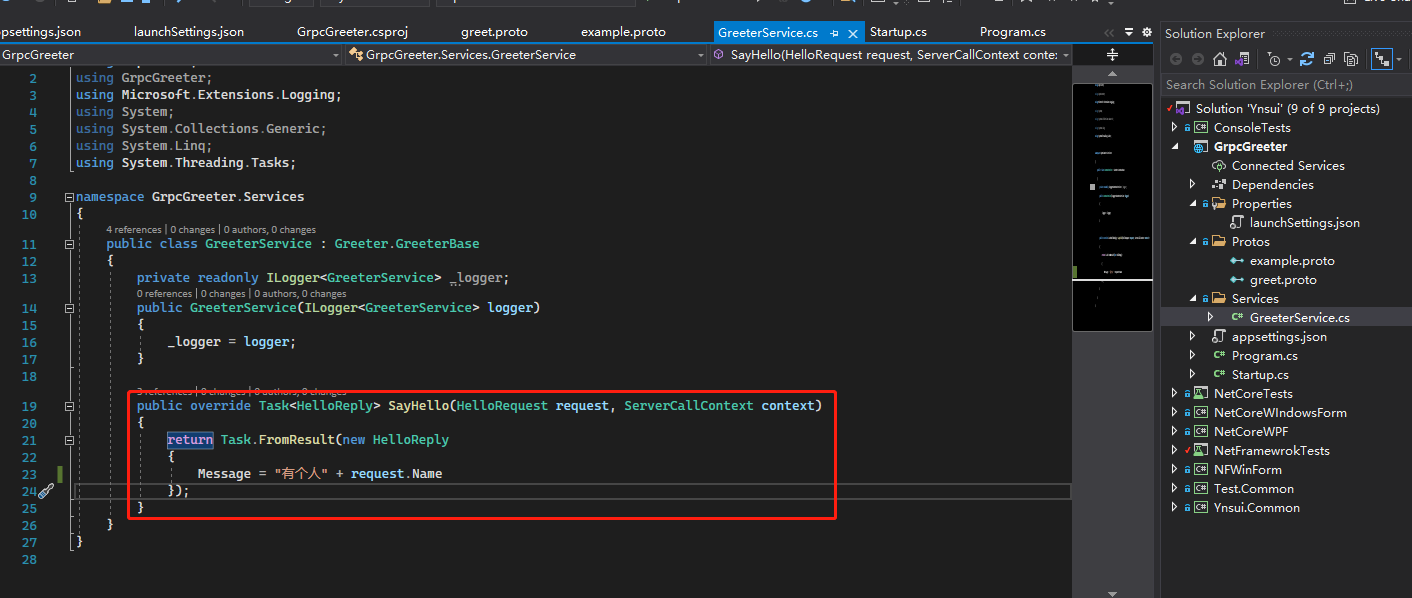Open the active files list dropdown arrow
1412x598 pixels.
coord(1129,32)
